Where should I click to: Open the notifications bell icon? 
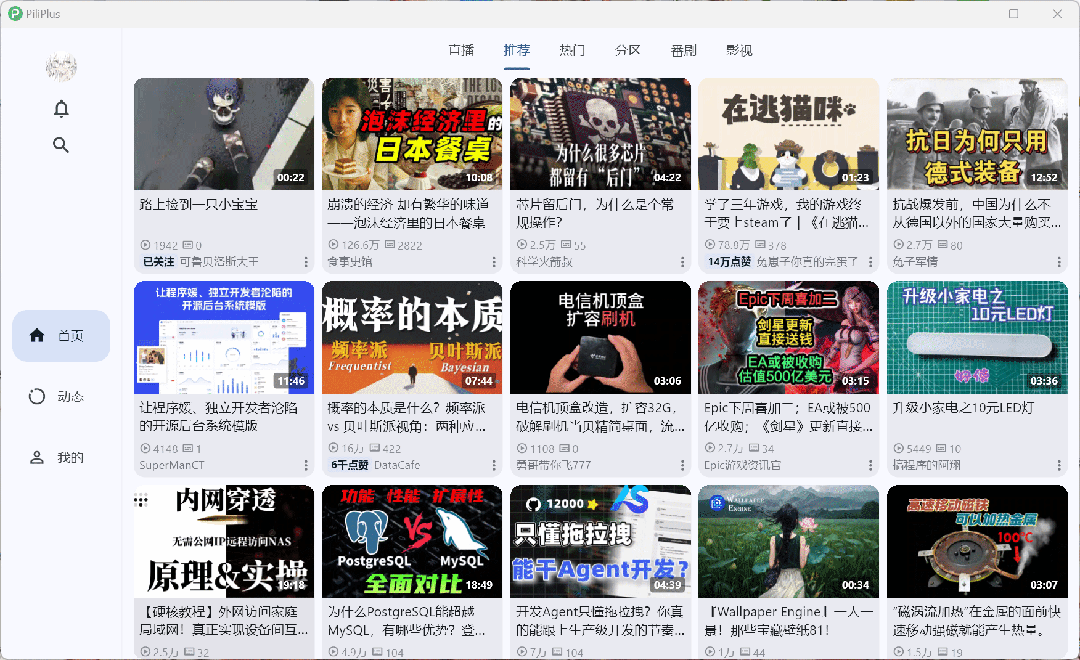click(61, 108)
